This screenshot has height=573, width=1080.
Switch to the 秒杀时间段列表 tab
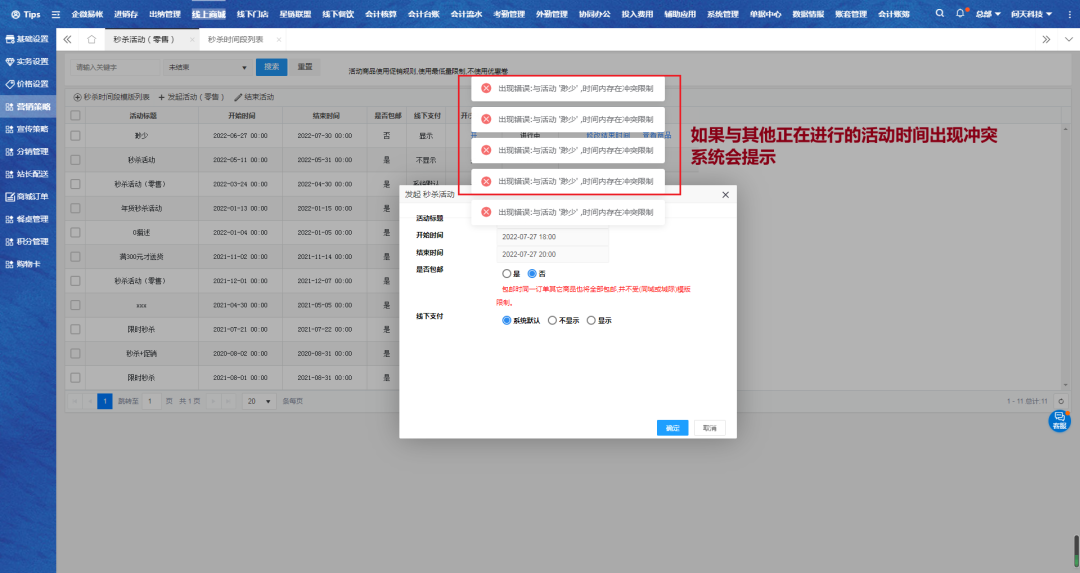[236, 39]
